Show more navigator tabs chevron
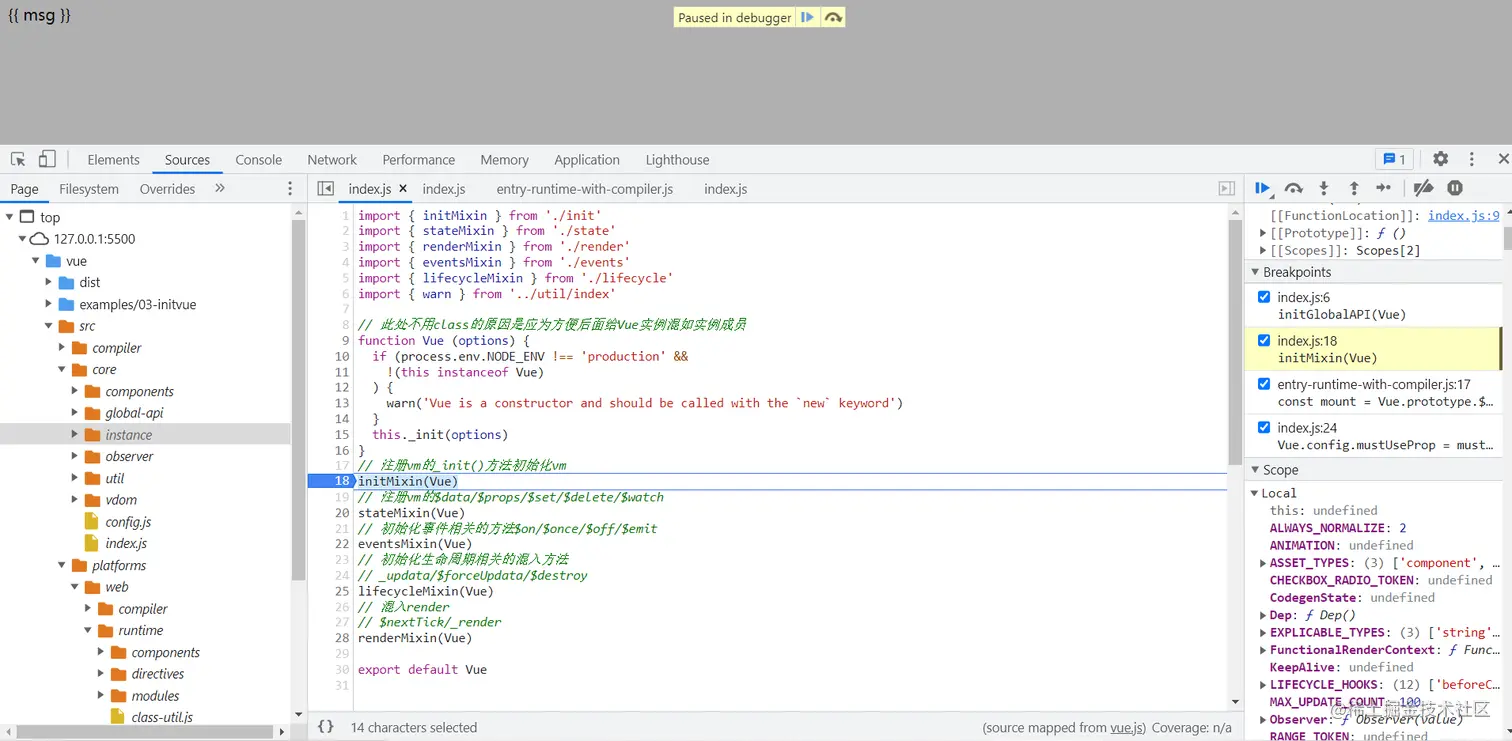This screenshot has height=741, width=1512. point(220,188)
